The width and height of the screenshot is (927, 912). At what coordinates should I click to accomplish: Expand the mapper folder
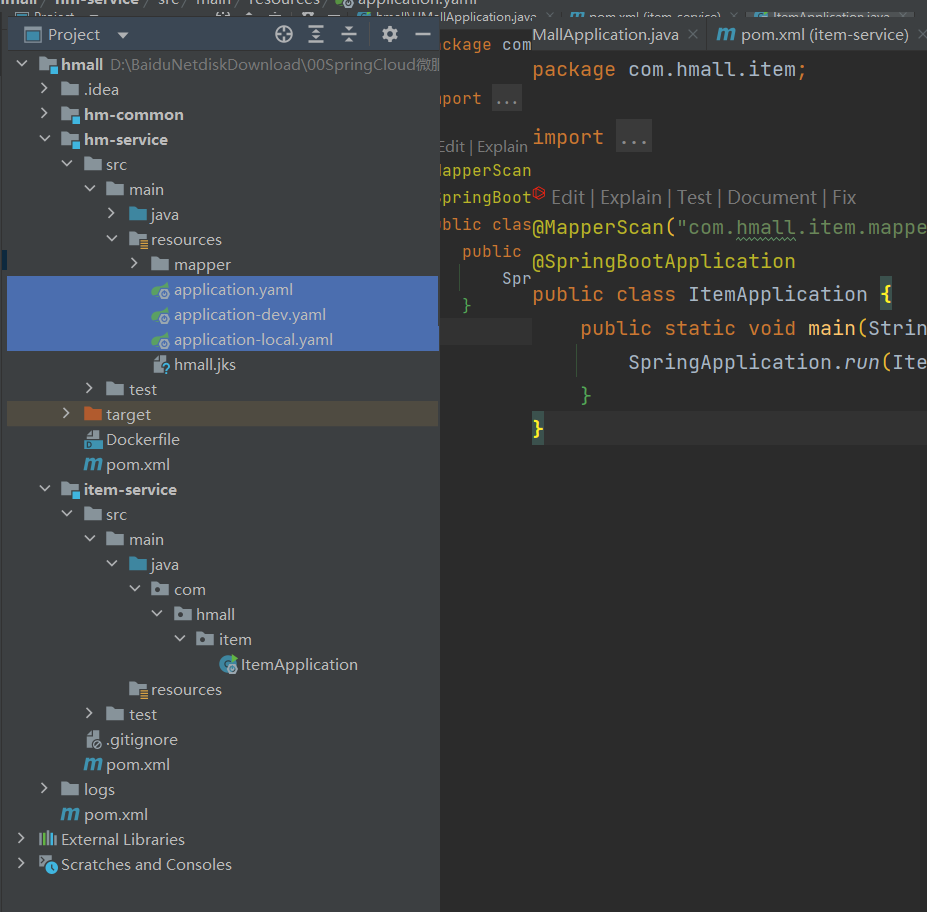click(134, 264)
